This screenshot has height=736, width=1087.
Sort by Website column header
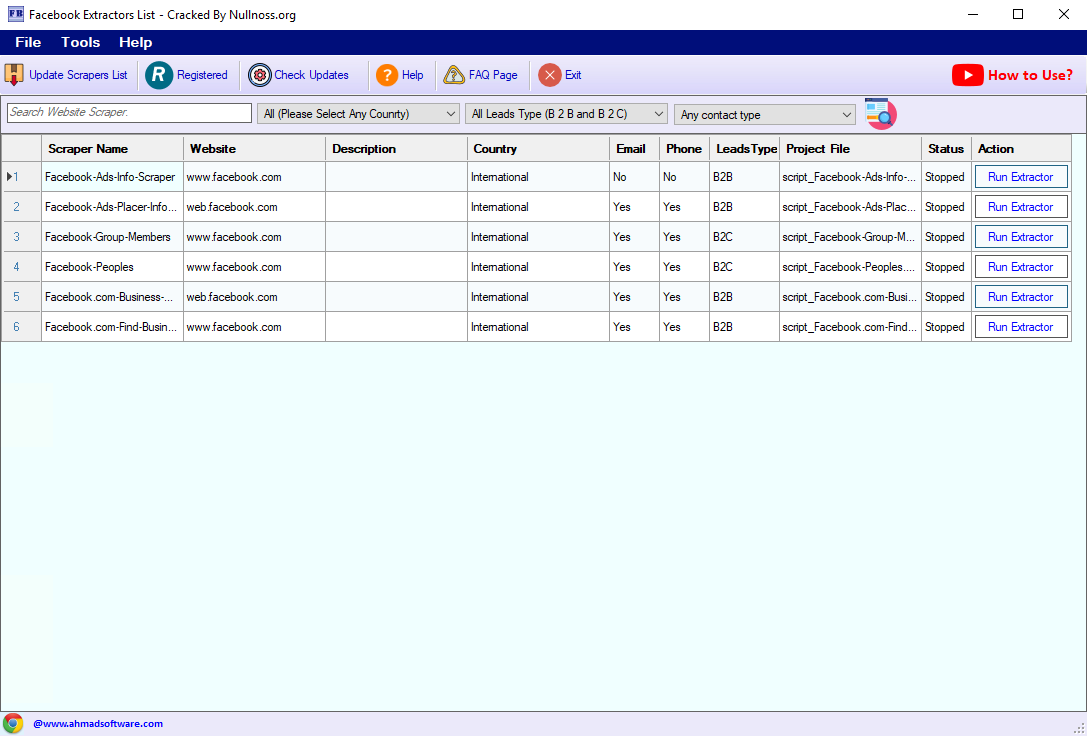coord(254,149)
